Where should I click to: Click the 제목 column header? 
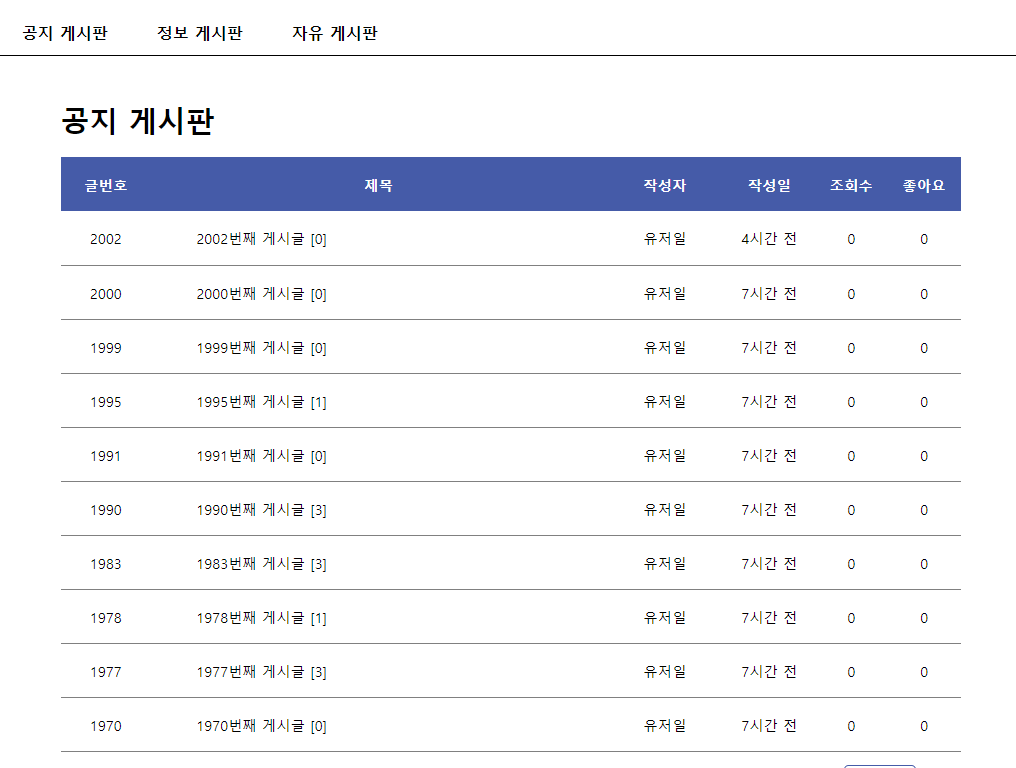[378, 185]
